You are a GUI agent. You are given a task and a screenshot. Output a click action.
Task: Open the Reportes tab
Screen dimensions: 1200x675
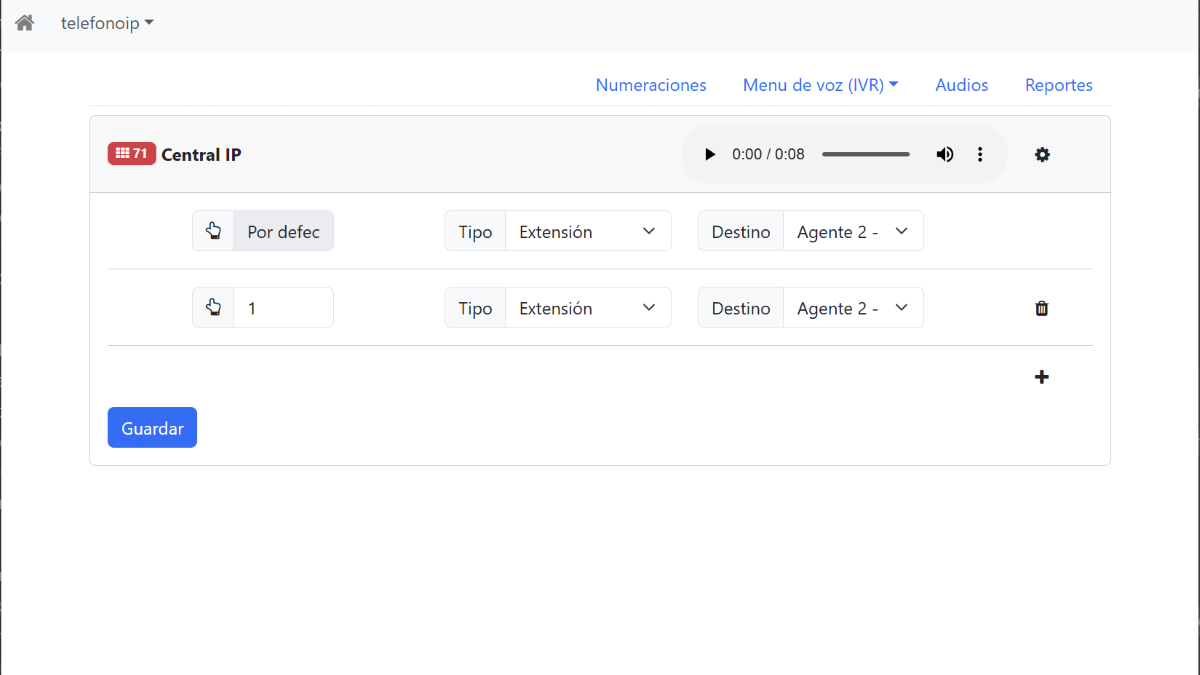click(1059, 85)
